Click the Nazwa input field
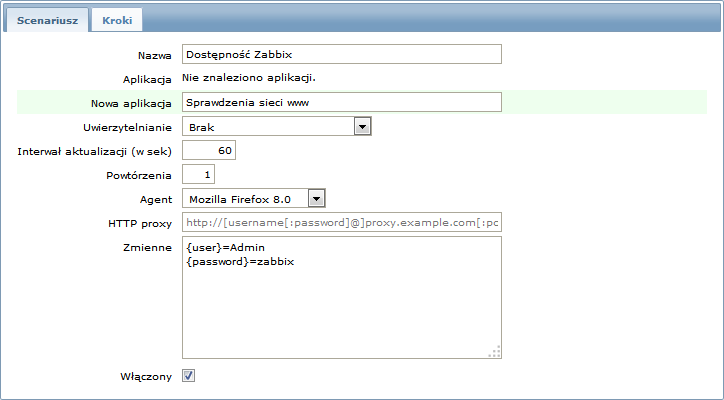 342,54
